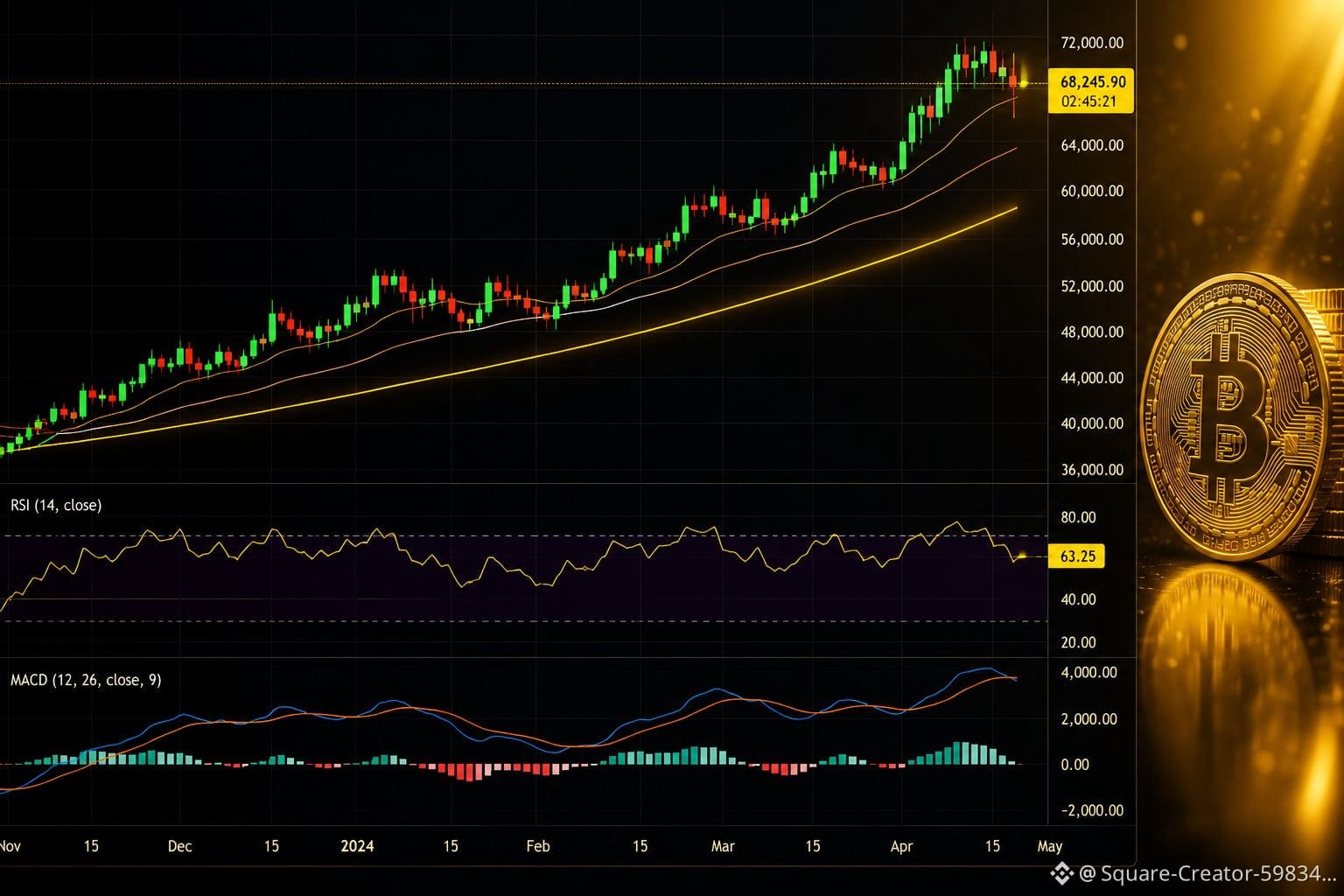Image resolution: width=1344 pixels, height=896 pixels.
Task: Click the 0.00 MACD zero level label
Action: (x=1074, y=765)
